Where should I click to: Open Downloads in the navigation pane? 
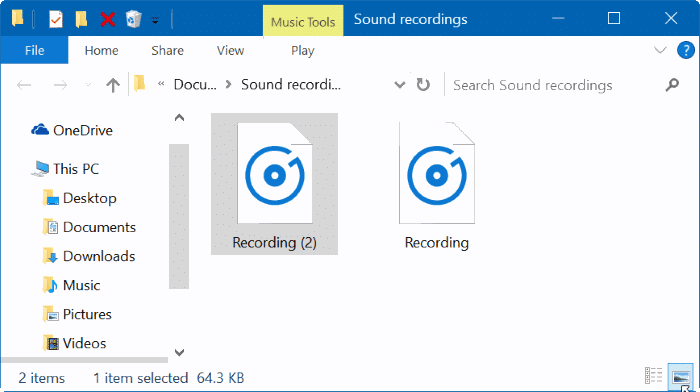click(89, 256)
